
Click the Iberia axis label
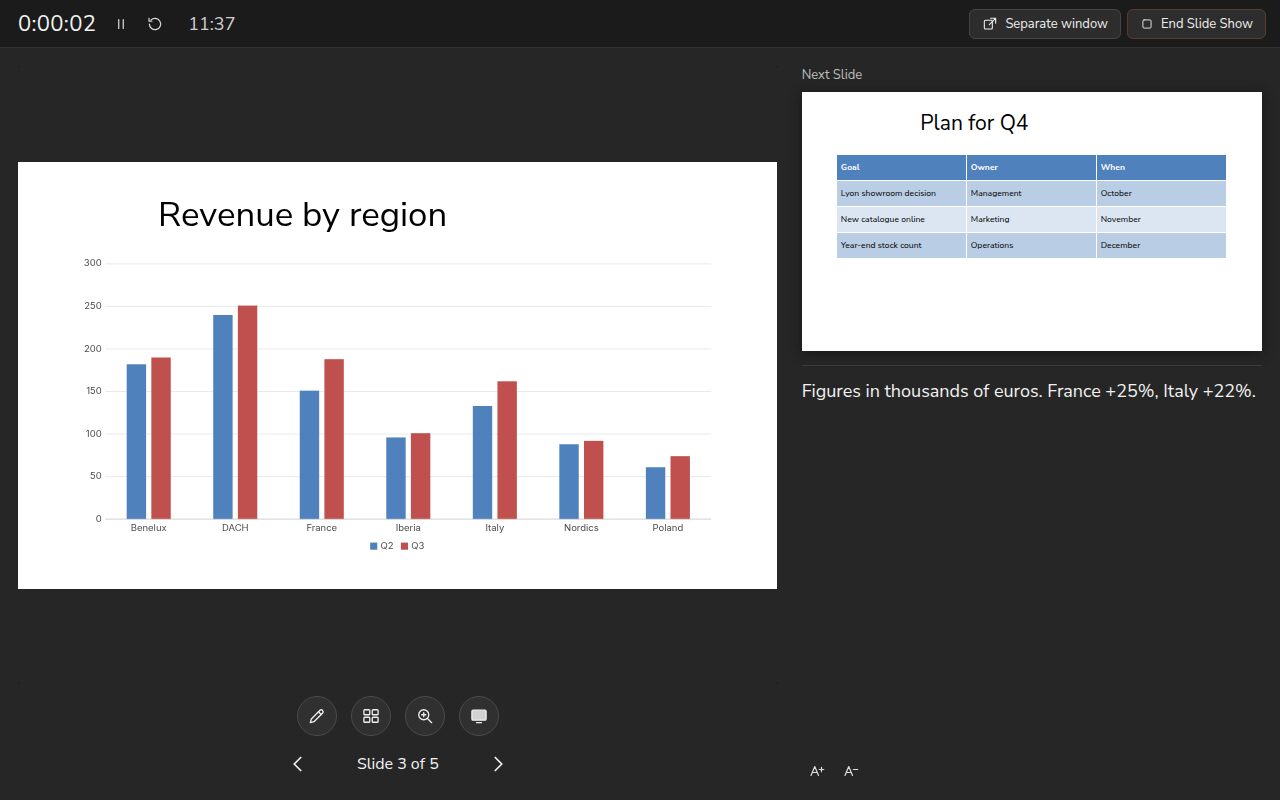[x=408, y=528]
